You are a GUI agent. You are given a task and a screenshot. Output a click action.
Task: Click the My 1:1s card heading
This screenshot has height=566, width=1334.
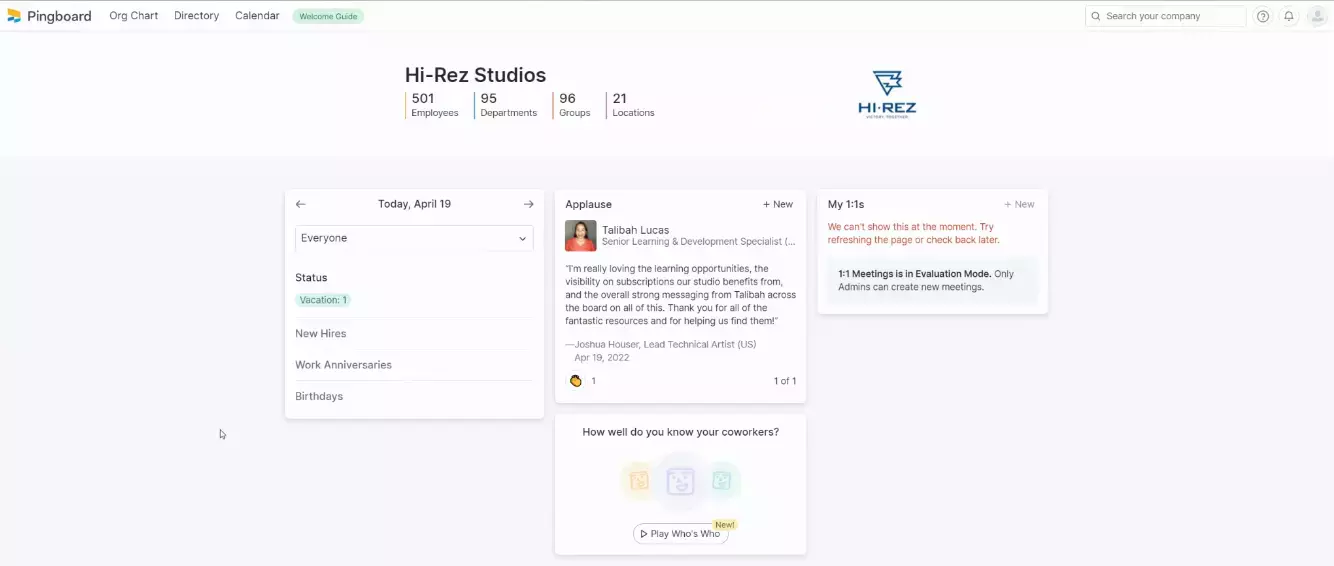(x=846, y=204)
